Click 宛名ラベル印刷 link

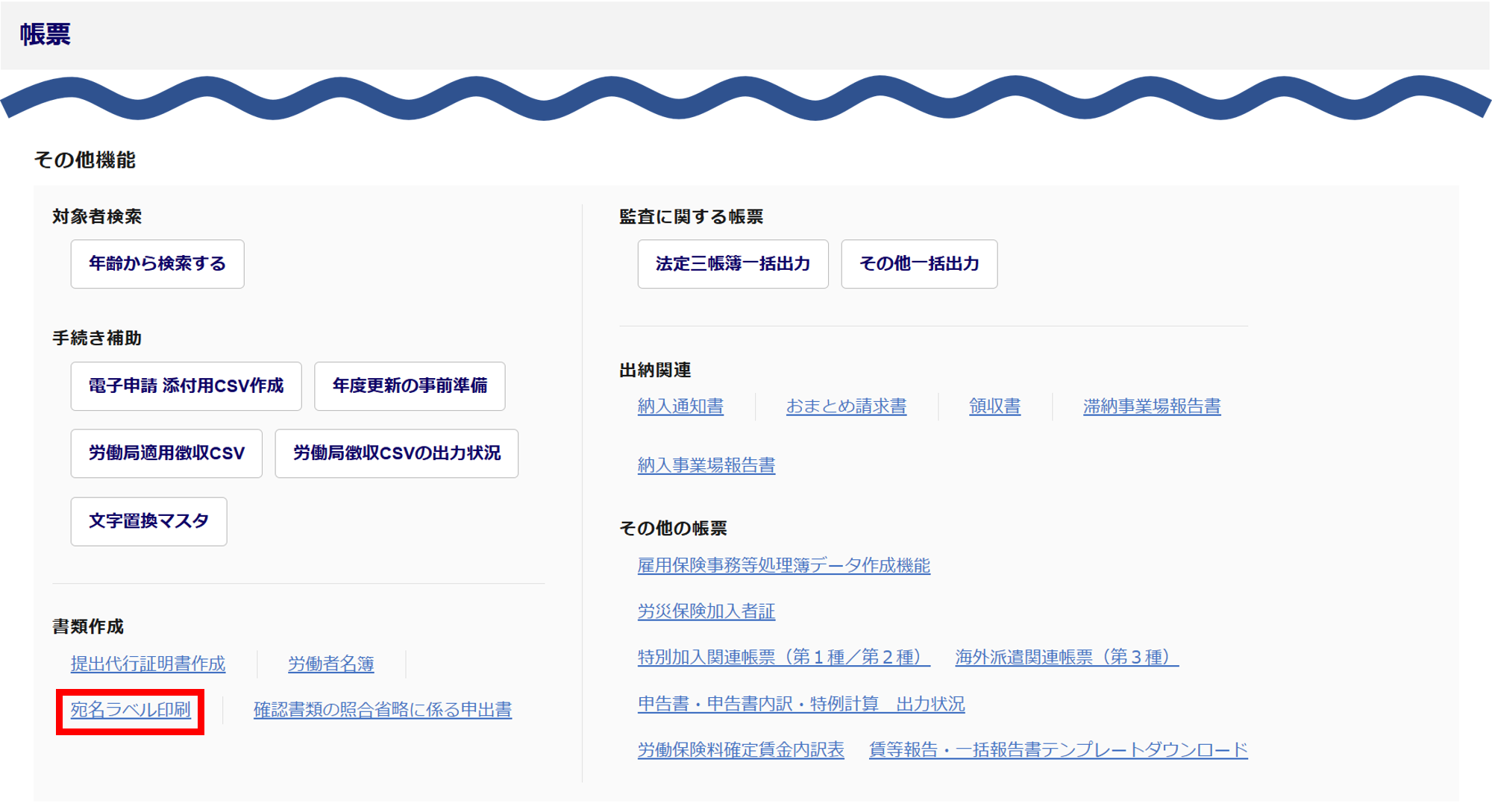pos(131,710)
